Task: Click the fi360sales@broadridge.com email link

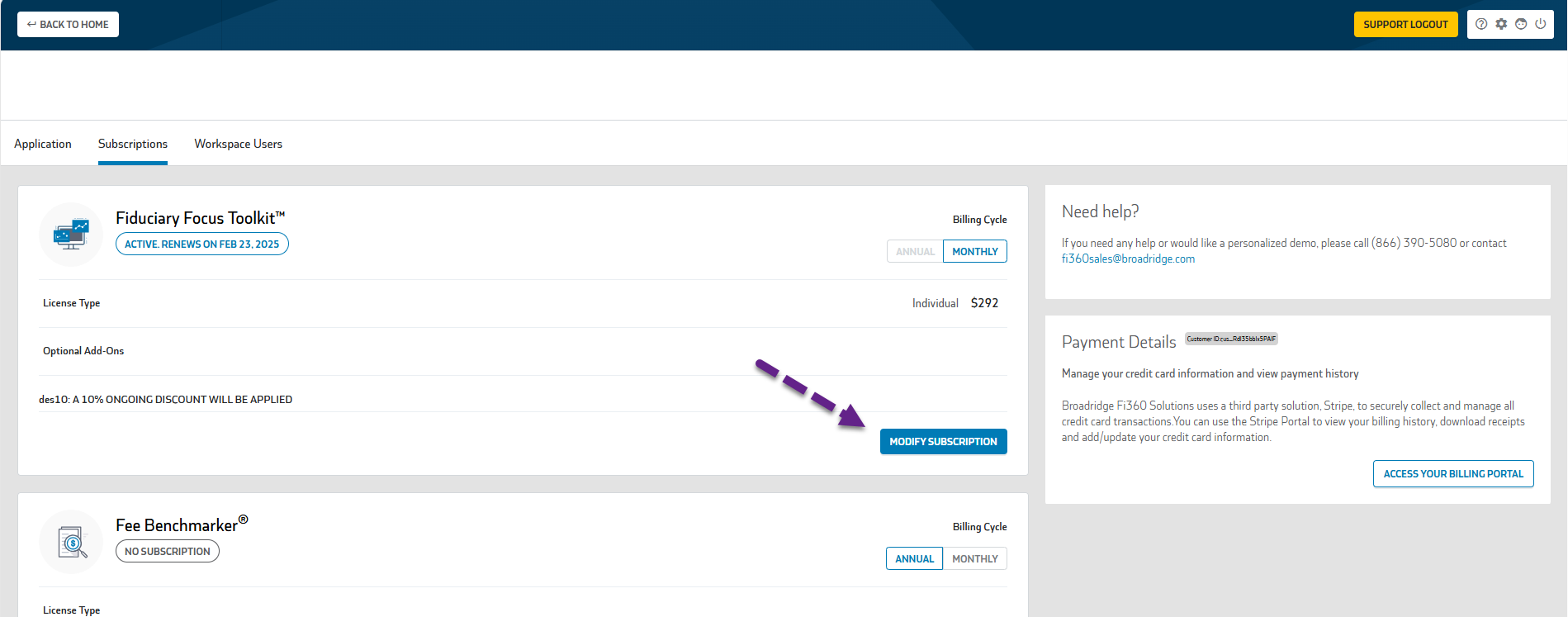Action: point(1128,259)
